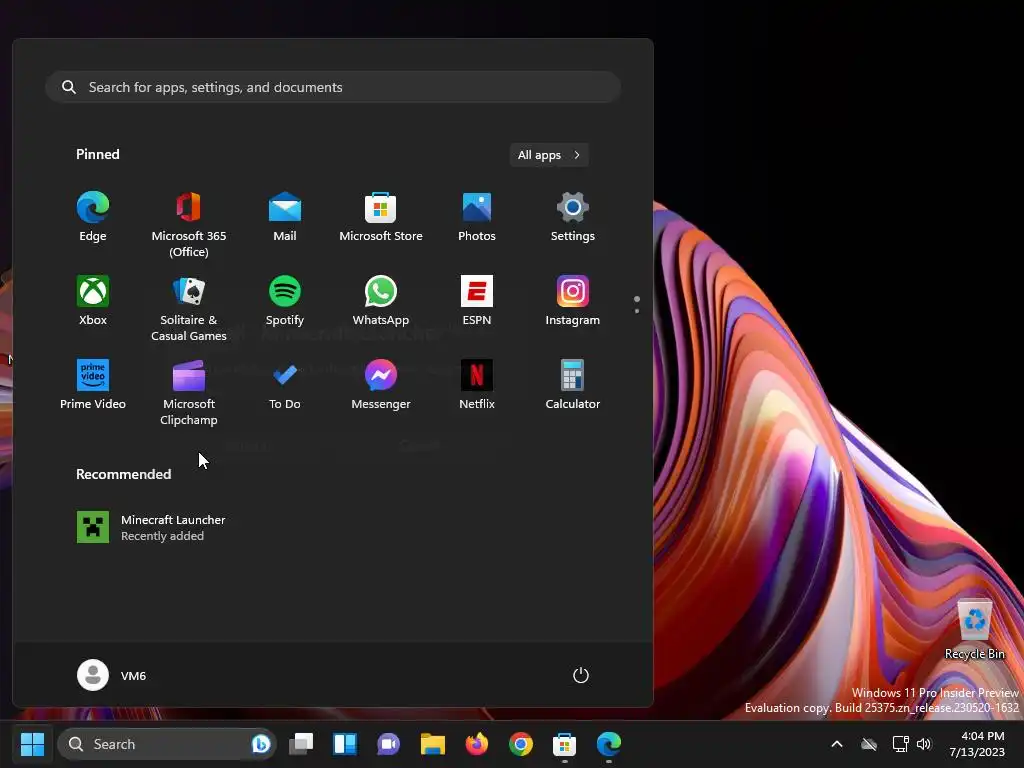Image resolution: width=1024 pixels, height=768 pixels.
Task: Switch to Microsoft Store on taskbar
Action: tap(564, 744)
